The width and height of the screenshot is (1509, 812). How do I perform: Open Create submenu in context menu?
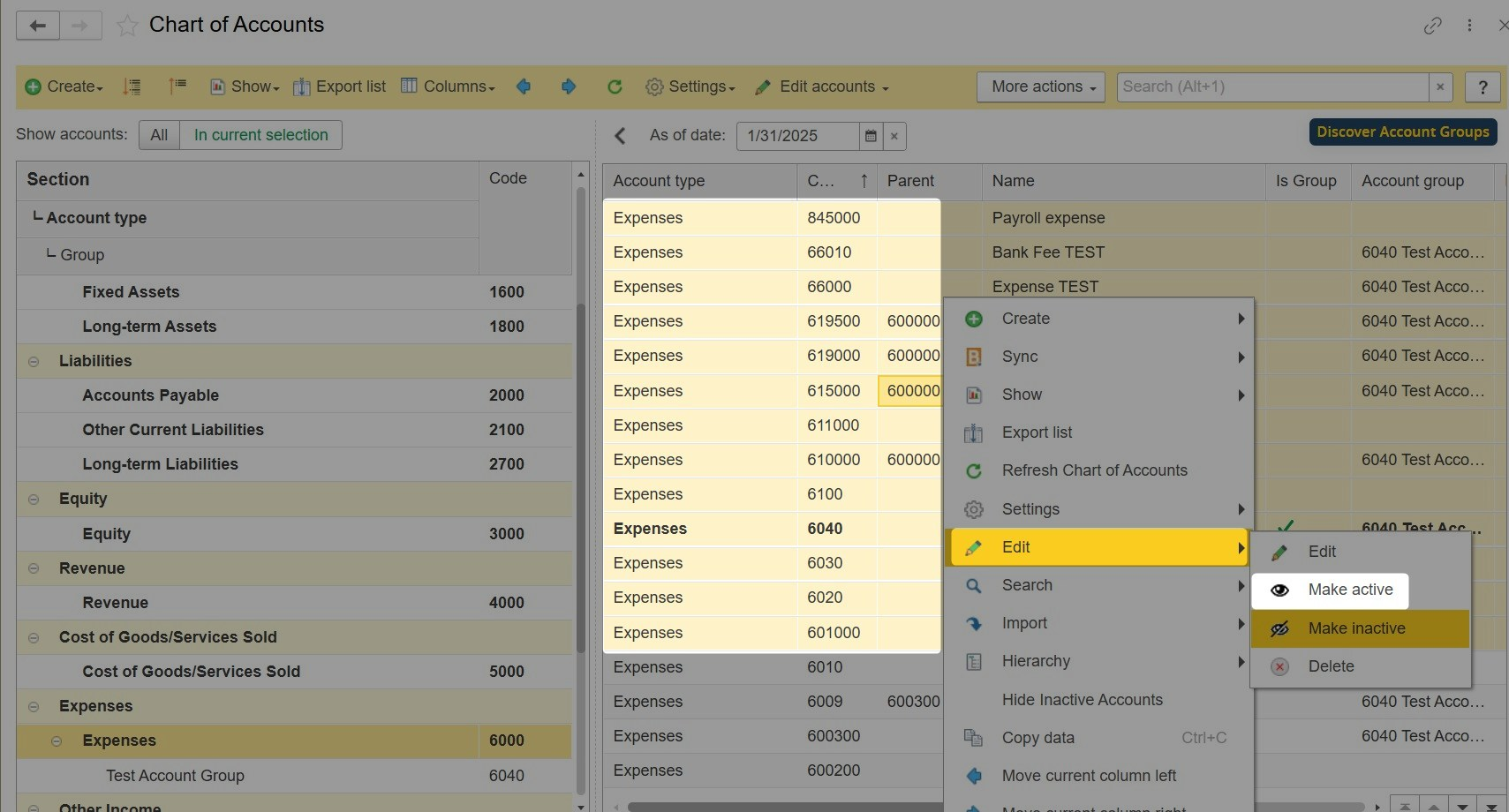coord(1099,319)
